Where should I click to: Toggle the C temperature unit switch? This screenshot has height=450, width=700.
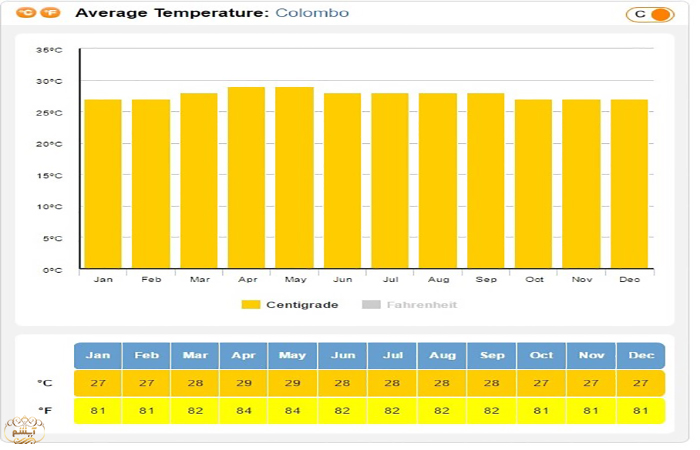coord(650,14)
